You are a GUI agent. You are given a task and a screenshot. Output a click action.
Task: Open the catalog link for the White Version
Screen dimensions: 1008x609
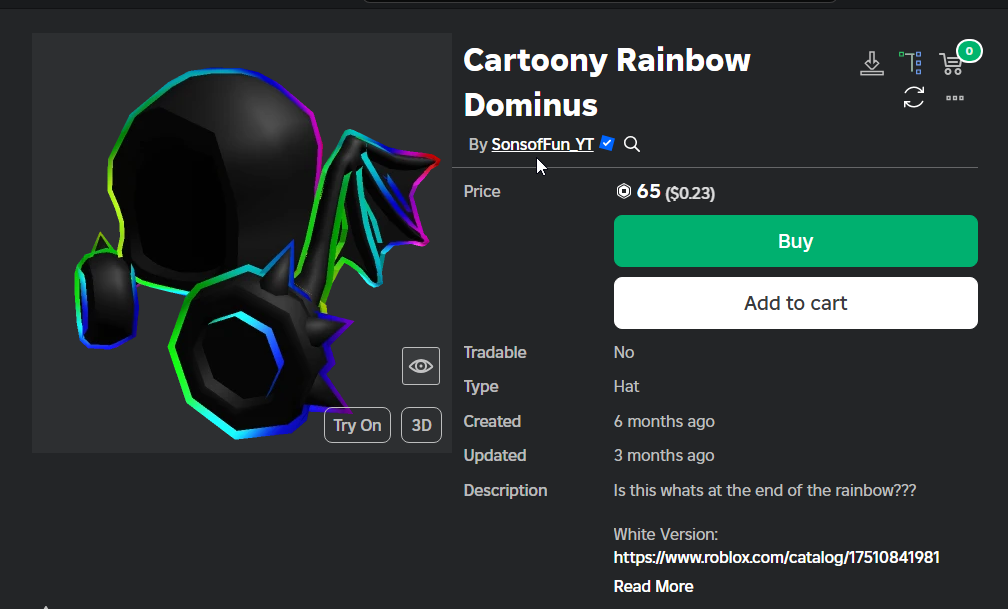pyautogui.click(x=776, y=557)
